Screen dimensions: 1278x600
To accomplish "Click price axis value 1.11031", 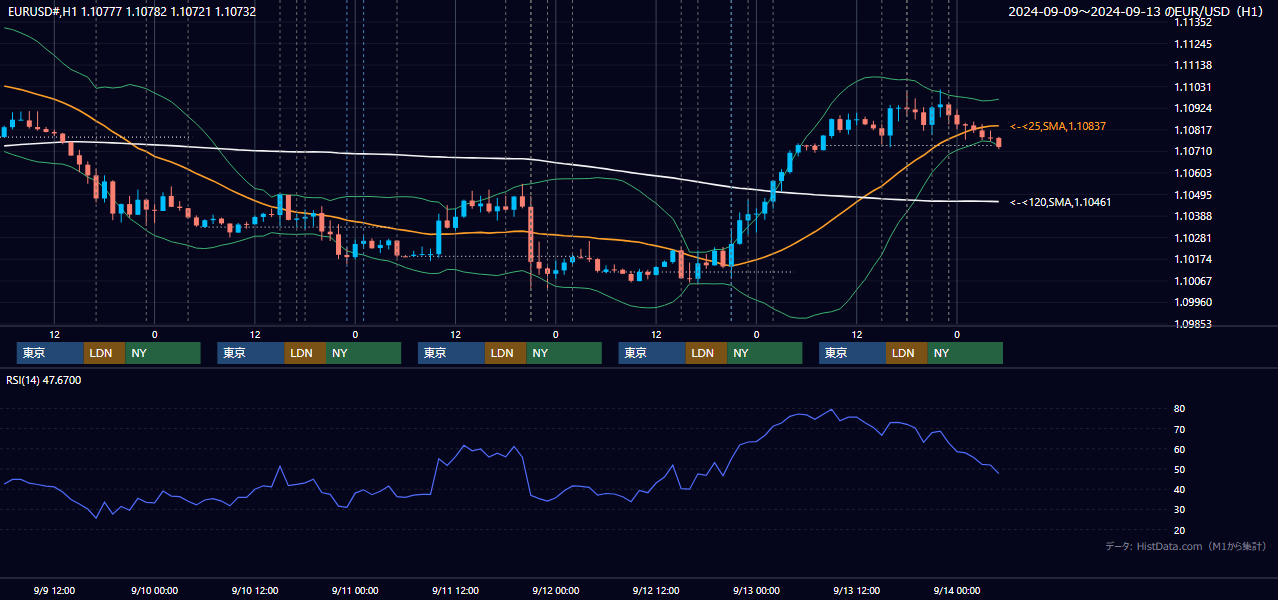I will 1193,87.
